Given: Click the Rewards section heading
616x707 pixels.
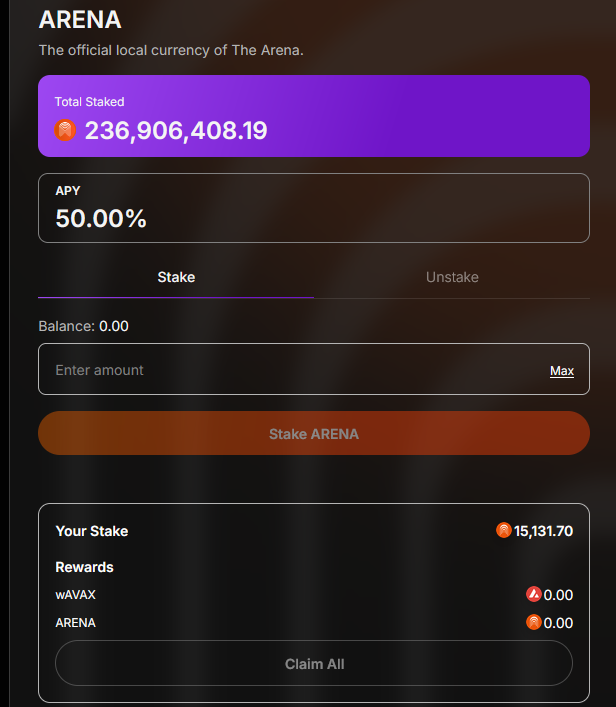Looking at the screenshot, I should [x=84, y=567].
